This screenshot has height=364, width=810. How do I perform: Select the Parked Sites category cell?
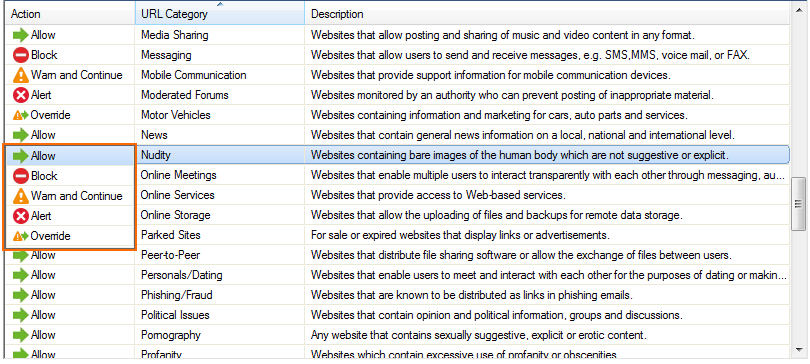(x=220, y=235)
